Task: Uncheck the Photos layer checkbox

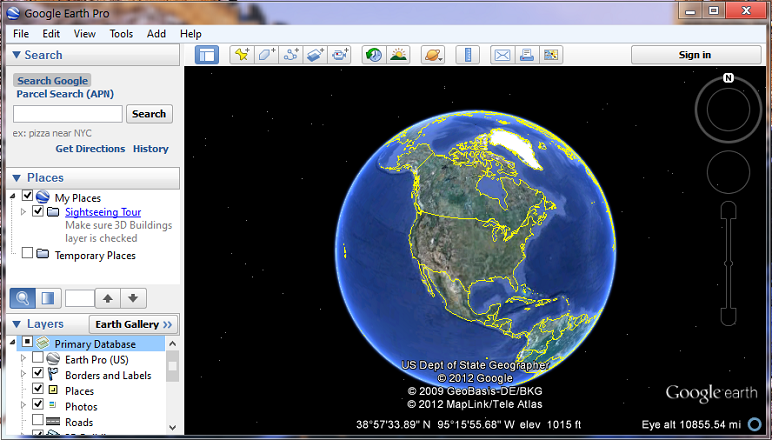Action: 38,404
